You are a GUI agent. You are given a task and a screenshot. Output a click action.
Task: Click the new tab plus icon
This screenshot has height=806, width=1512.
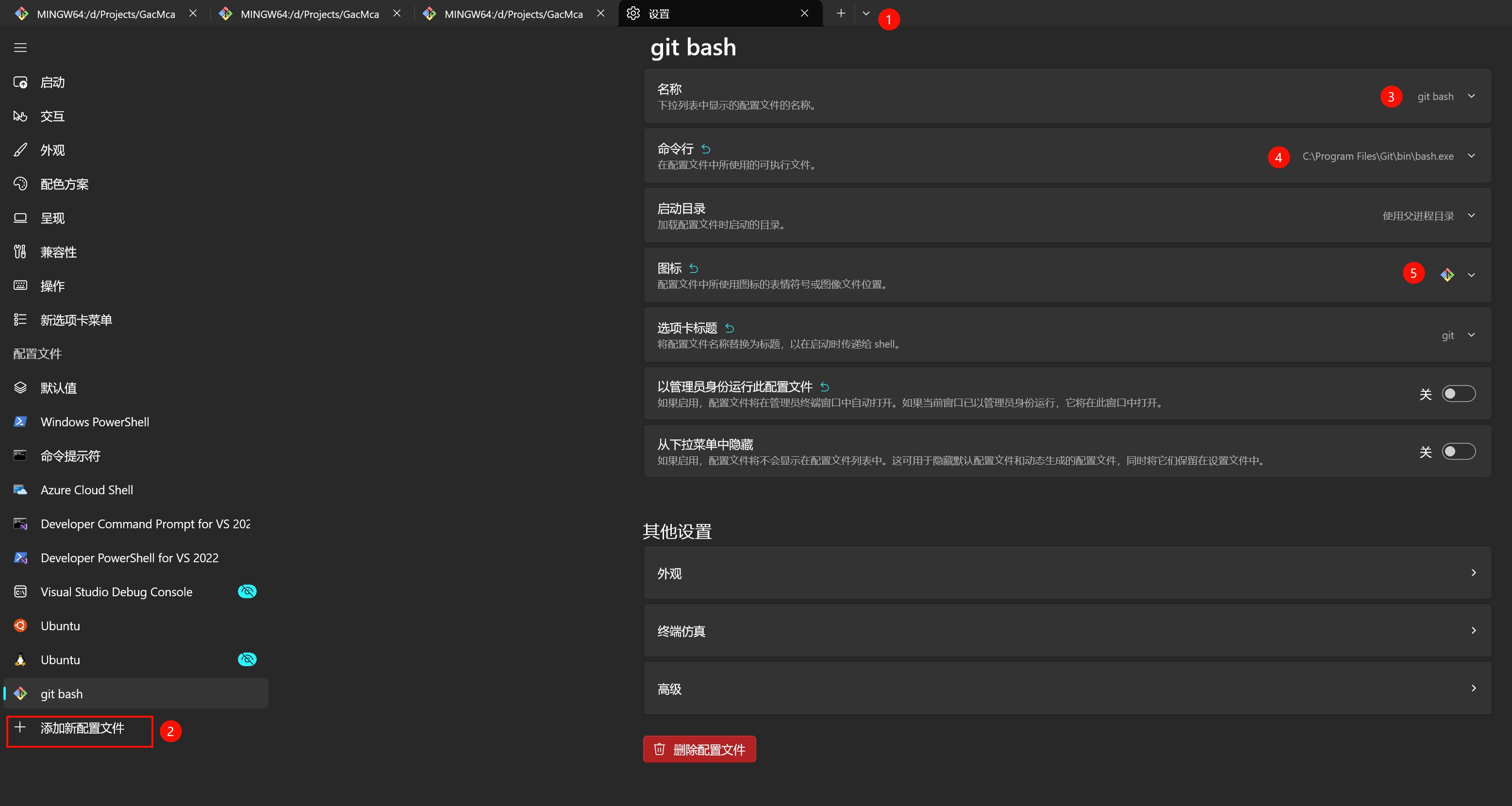tap(841, 14)
